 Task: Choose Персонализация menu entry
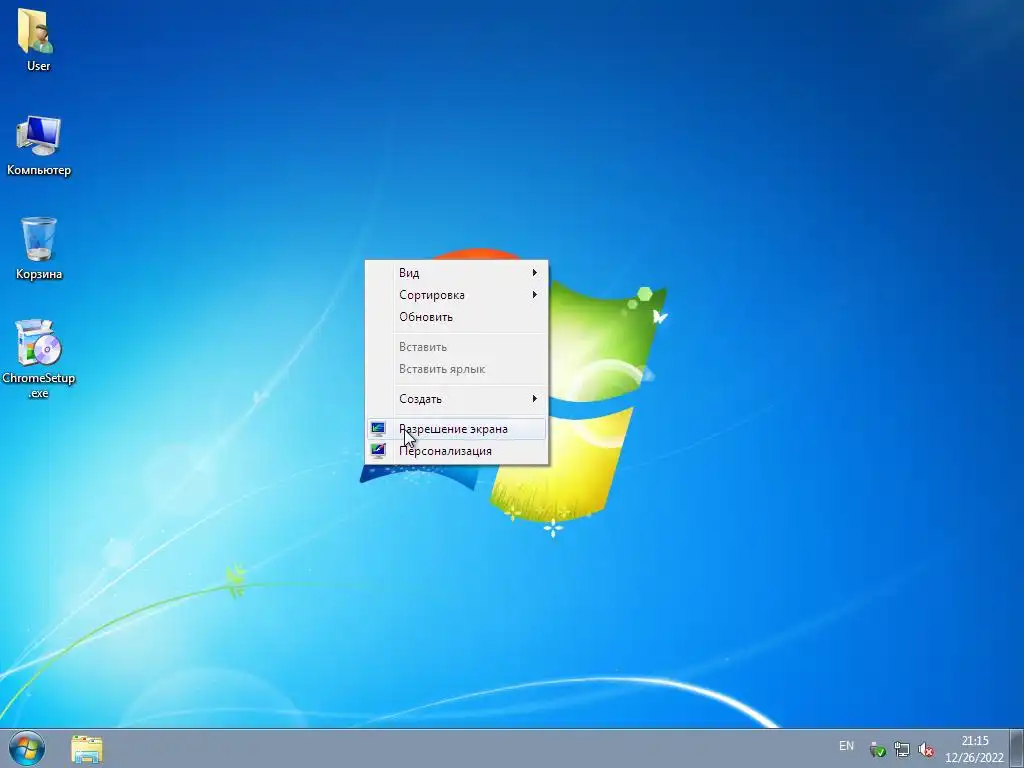pyautogui.click(x=456, y=451)
